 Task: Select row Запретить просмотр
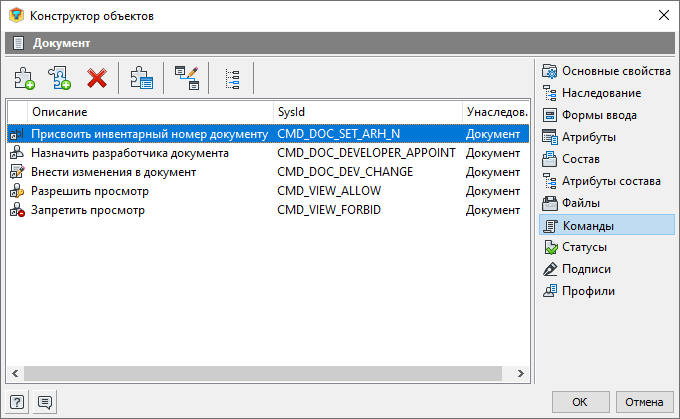tap(268, 210)
